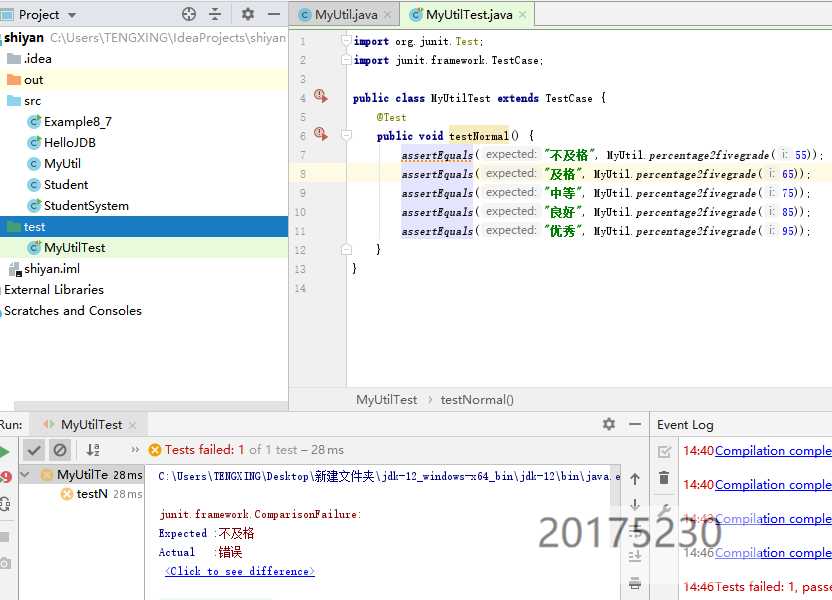Open the Project view dropdown
The width and height of the screenshot is (832, 600).
coord(72,15)
